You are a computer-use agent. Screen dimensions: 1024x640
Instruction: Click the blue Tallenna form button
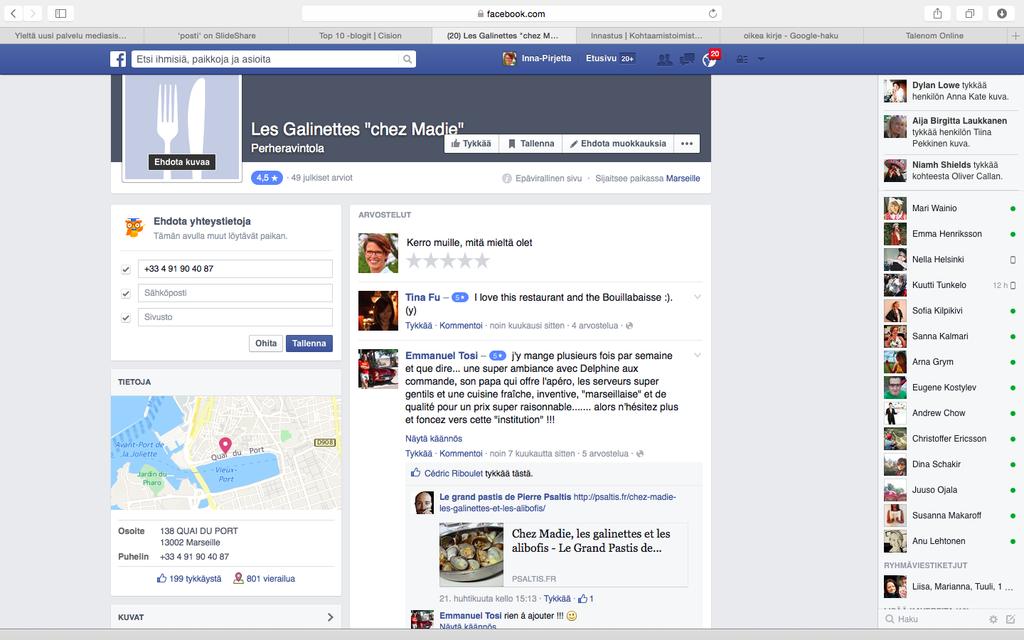tap(309, 343)
